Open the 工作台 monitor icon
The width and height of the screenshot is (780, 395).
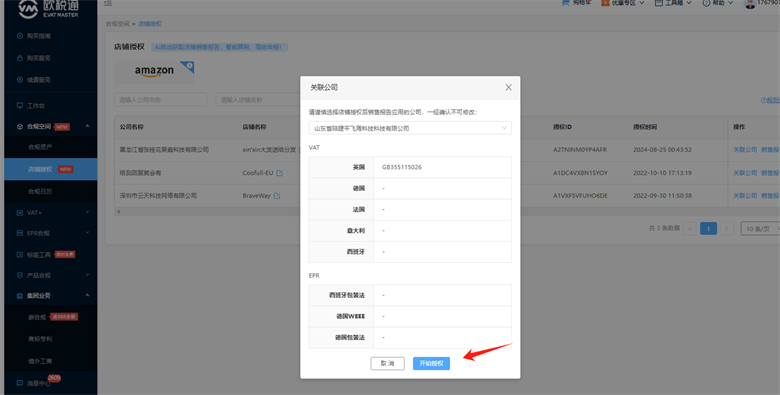[x=20, y=105]
